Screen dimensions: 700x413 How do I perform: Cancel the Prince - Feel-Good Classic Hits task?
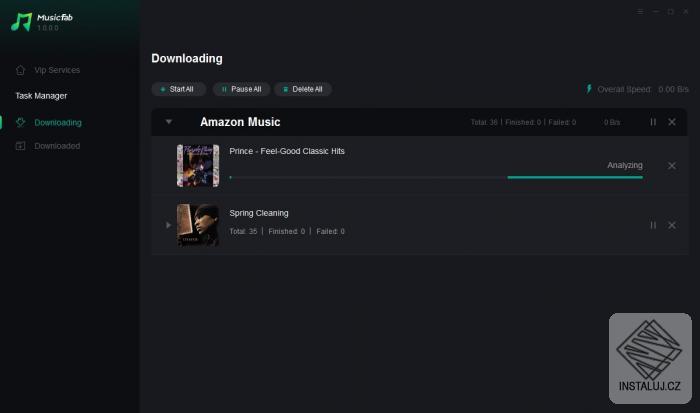[671, 166]
